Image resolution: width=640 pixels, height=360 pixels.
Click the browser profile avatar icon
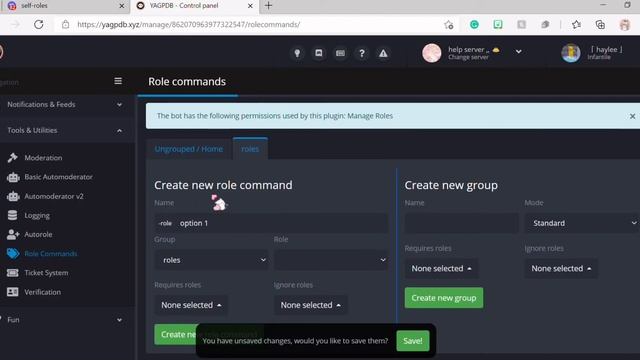[625, 24]
